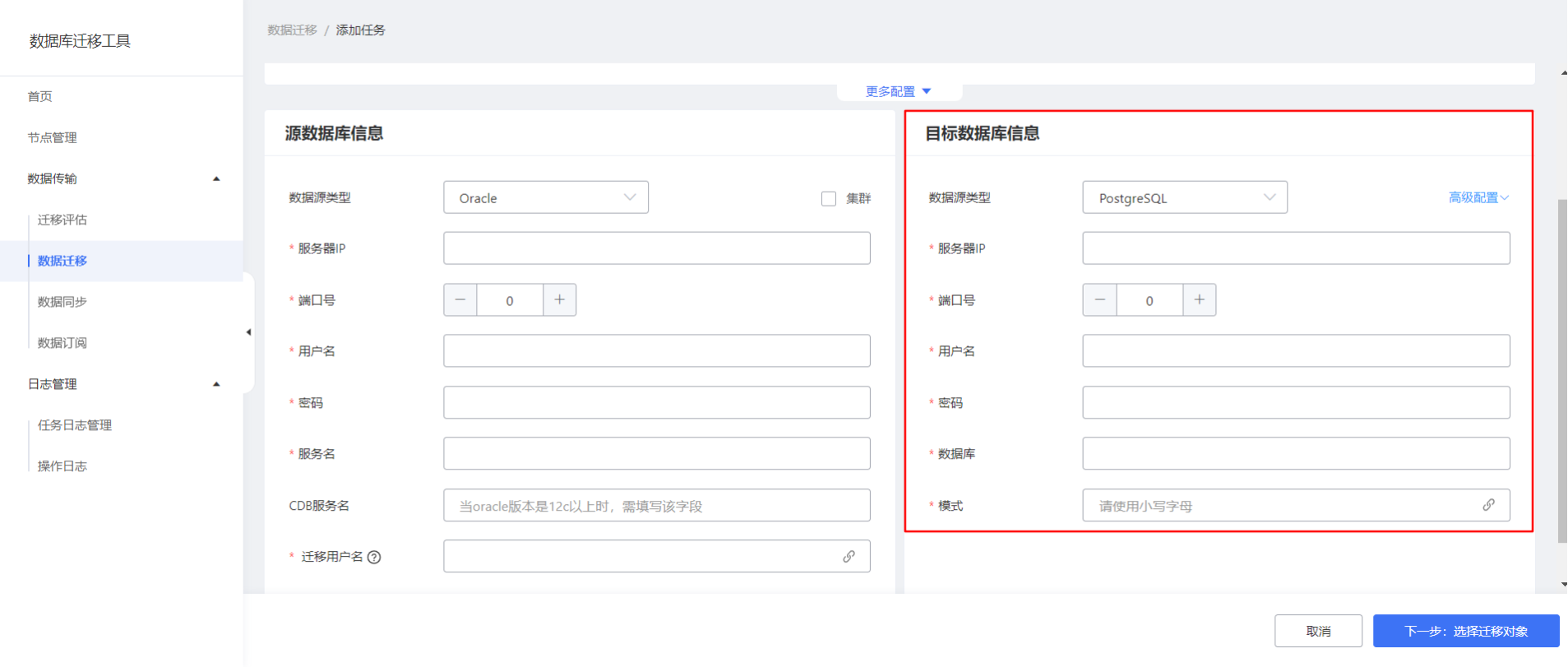Image resolution: width=1568 pixels, height=667 pixels.
Task: Go to 迁移评估 page
Action: point(62,220)
